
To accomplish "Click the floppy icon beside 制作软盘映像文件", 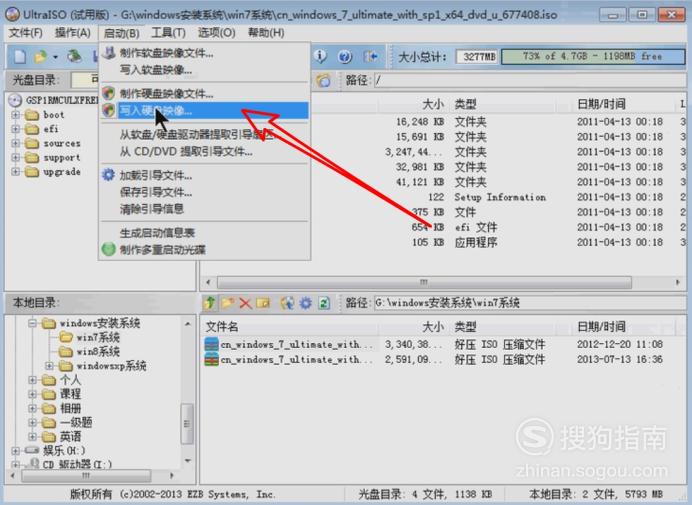I will pyautogui.click(x=109, y=53).
